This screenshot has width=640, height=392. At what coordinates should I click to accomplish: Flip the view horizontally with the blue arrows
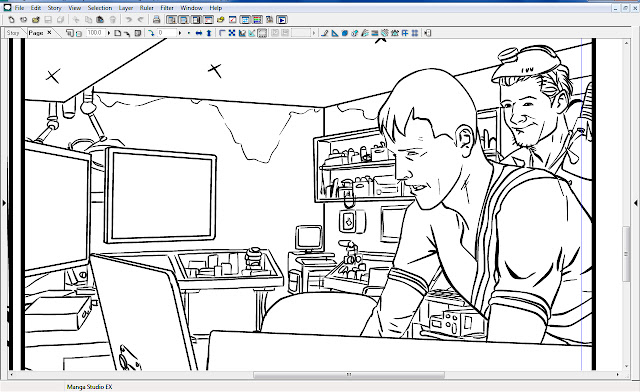point(199,33)
